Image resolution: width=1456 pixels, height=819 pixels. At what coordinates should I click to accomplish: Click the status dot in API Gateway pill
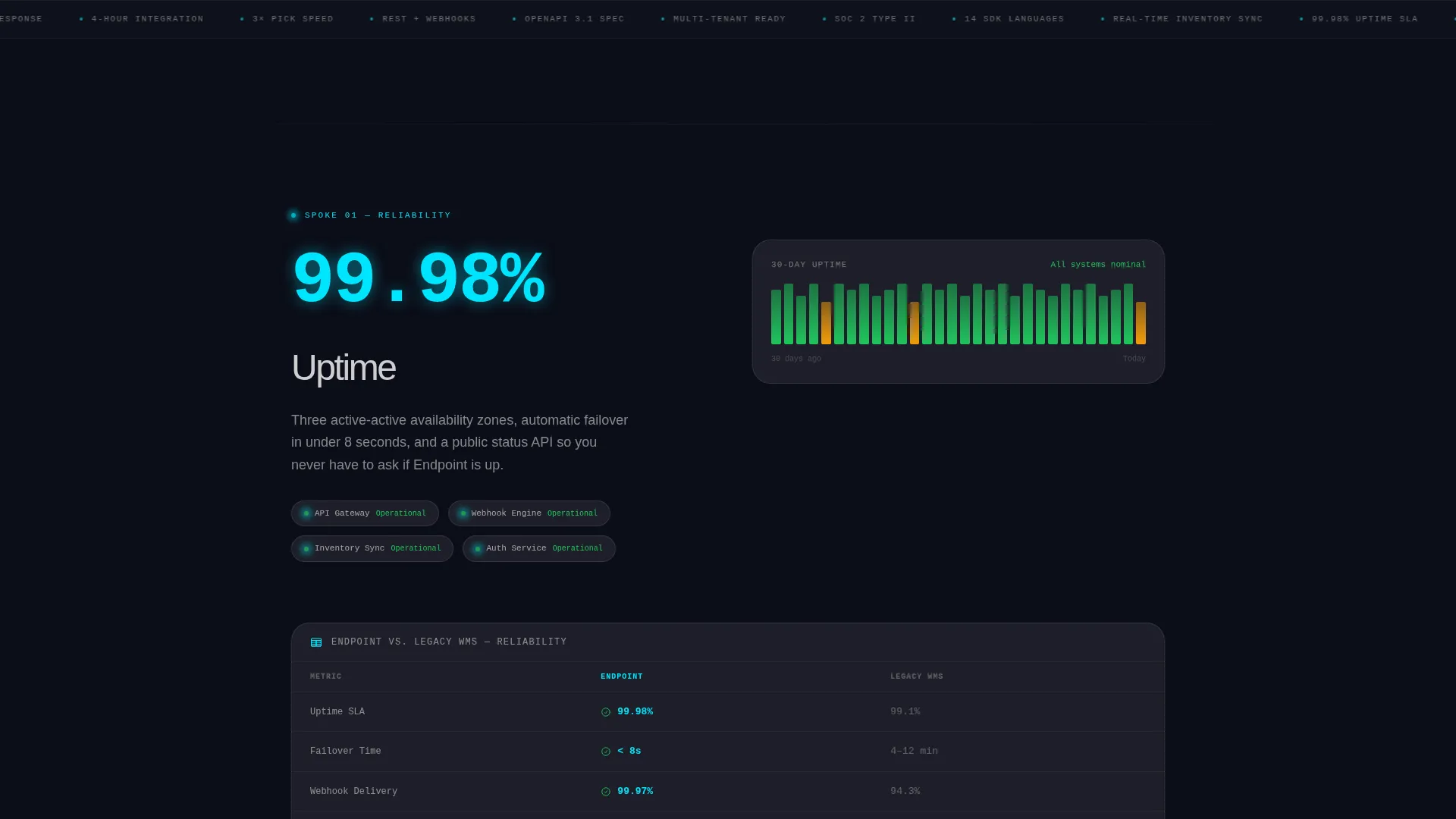(306, 513)
